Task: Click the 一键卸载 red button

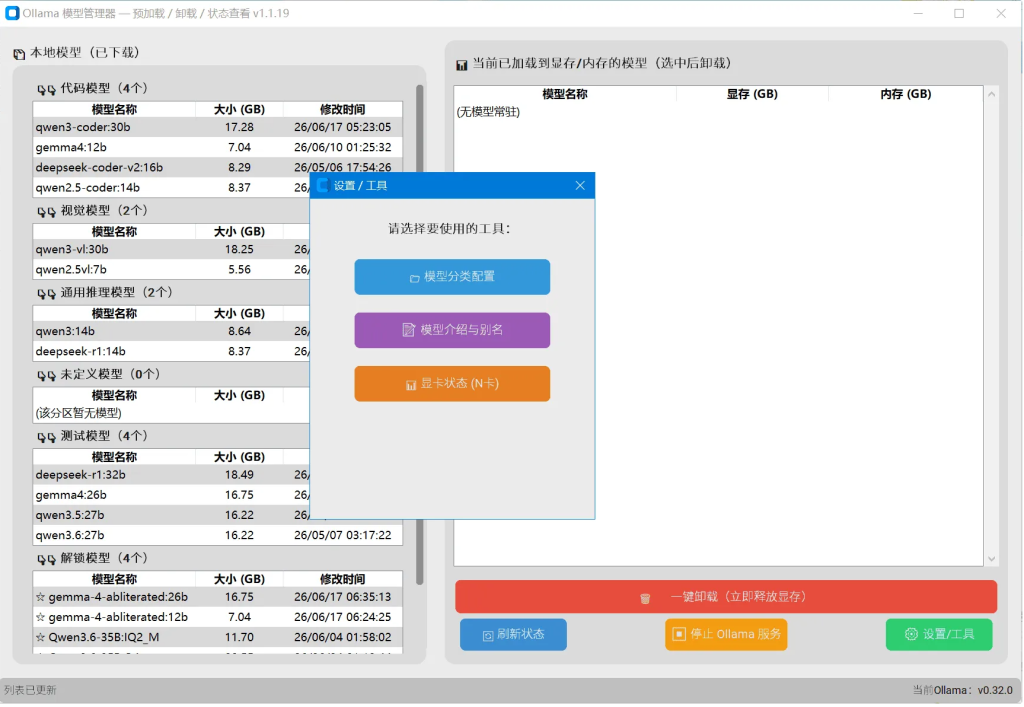Action: tap(726, 597)
